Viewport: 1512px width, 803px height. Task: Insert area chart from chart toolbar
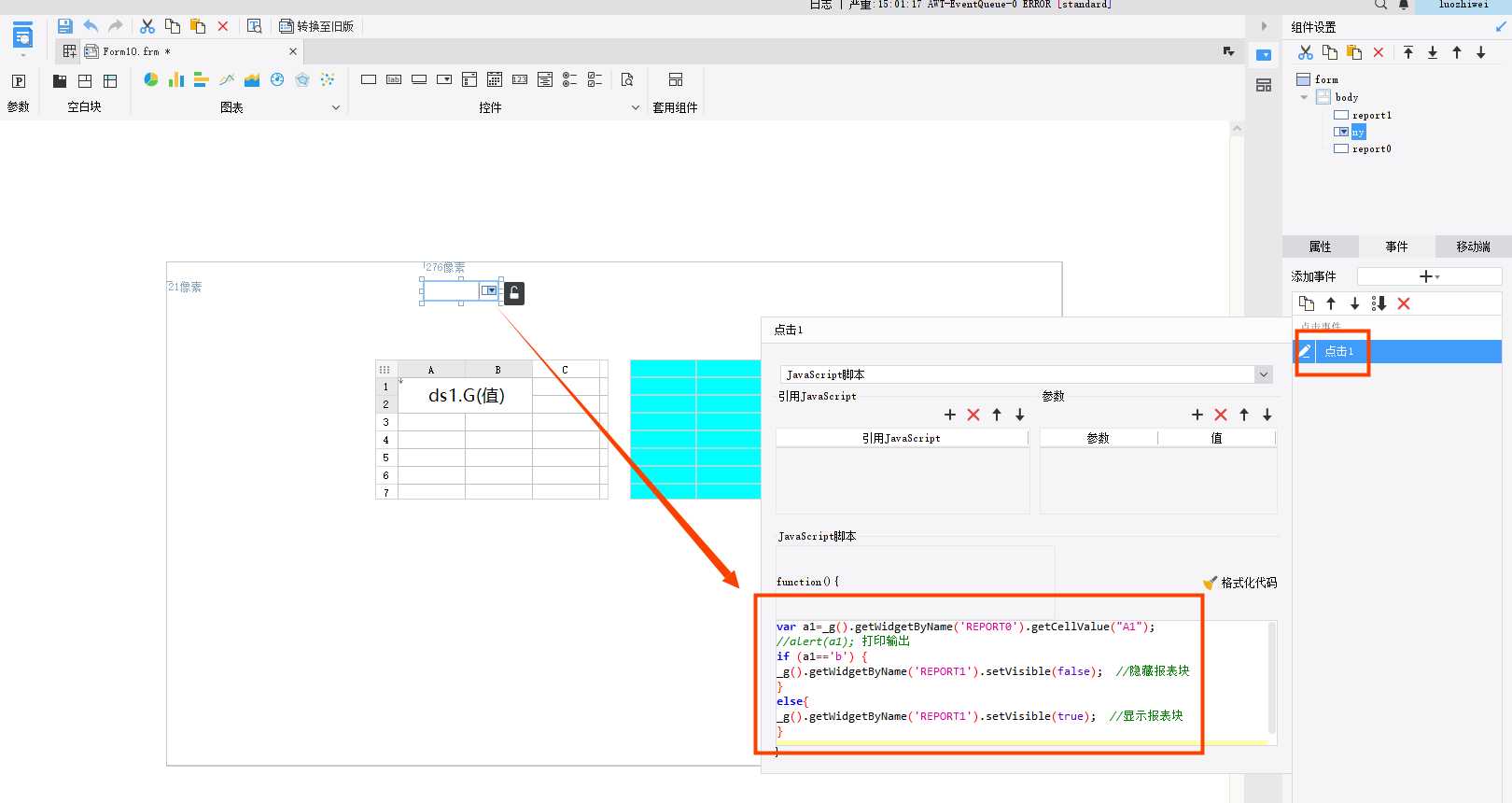click(x=252, y=80)
